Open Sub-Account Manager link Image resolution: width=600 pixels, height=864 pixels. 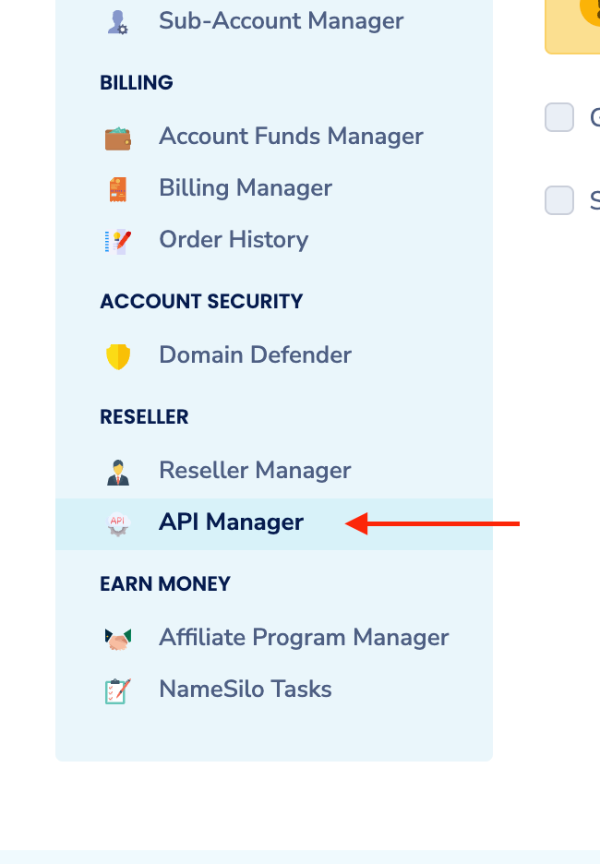coord(281,21)
